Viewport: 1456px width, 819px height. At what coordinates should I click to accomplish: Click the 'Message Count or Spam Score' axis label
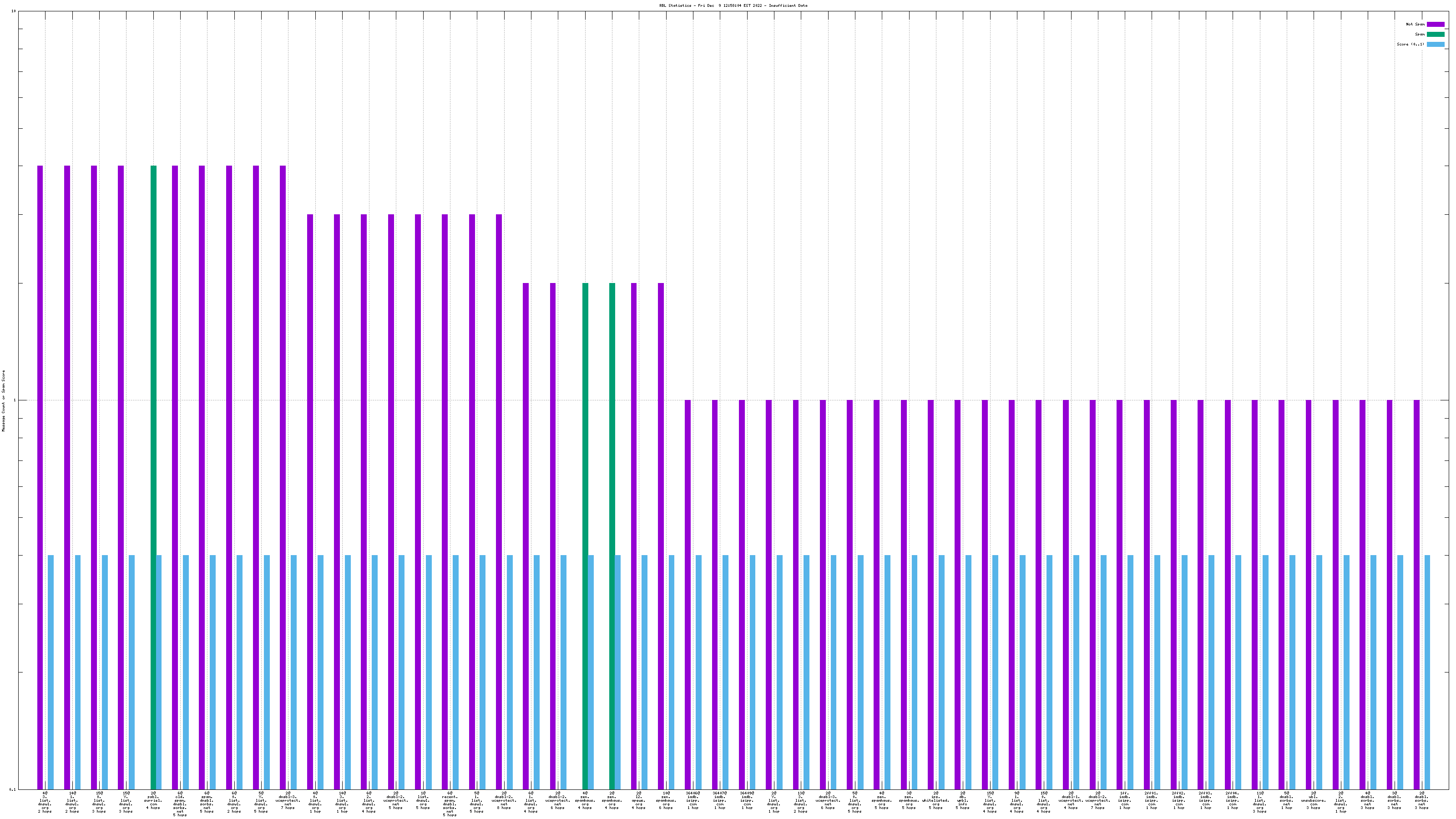click(3, 401)
